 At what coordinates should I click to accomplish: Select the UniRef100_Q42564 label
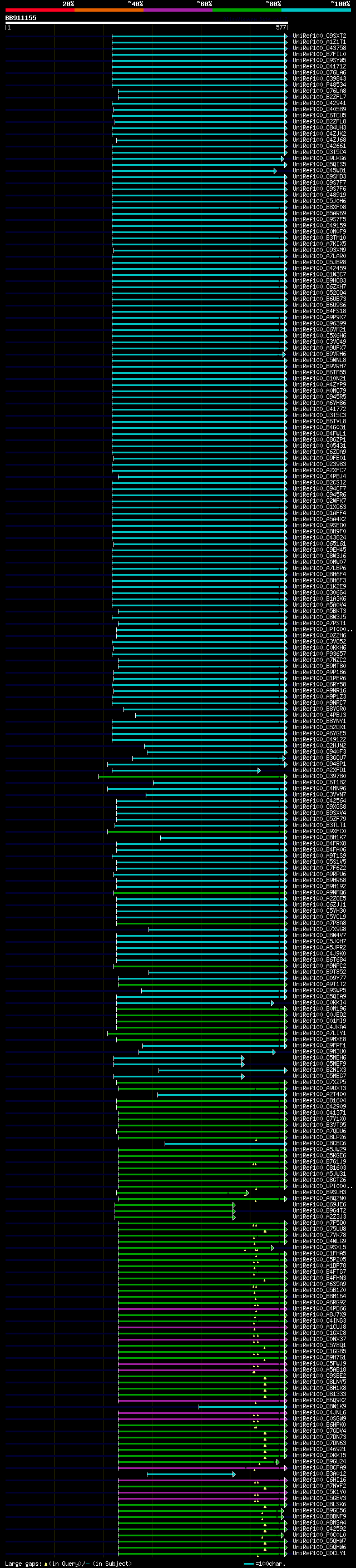pyautogui.click(x=319, y=800)
